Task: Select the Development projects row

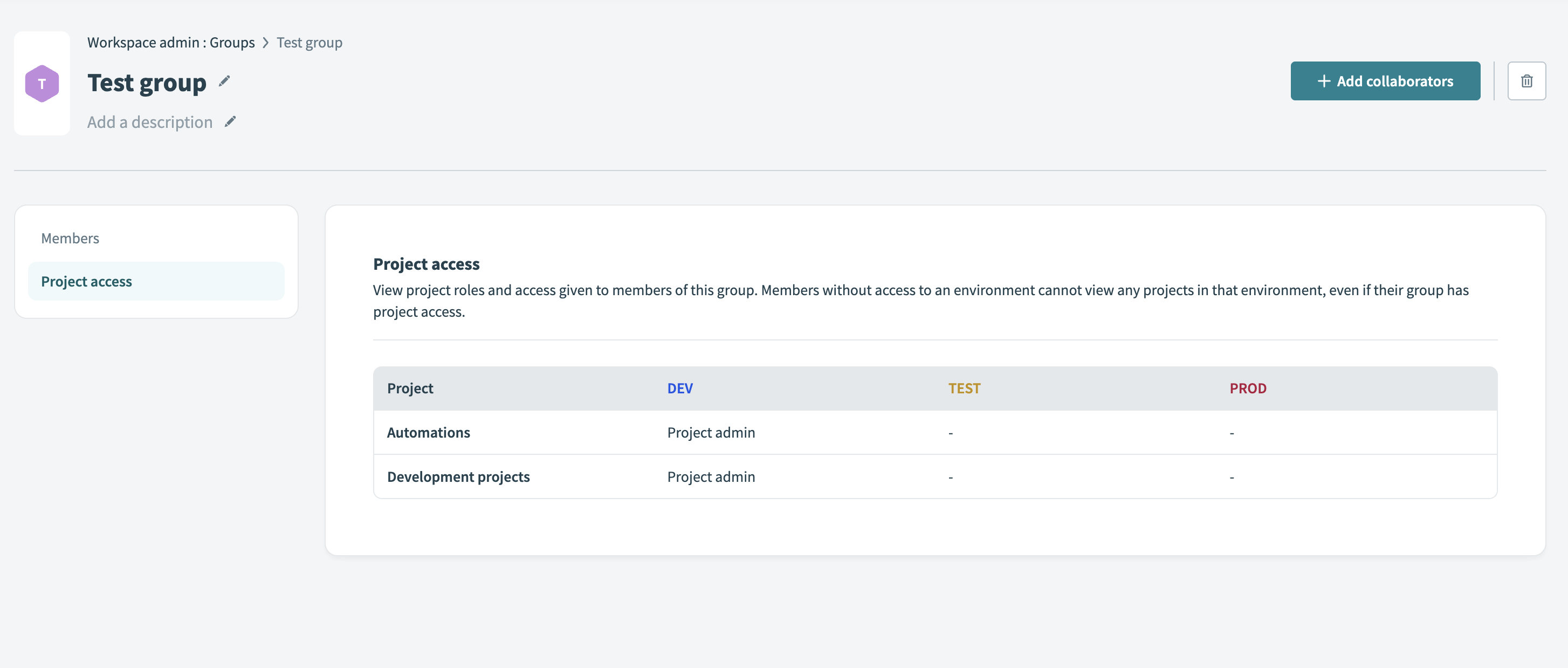Action: point(458,477)
